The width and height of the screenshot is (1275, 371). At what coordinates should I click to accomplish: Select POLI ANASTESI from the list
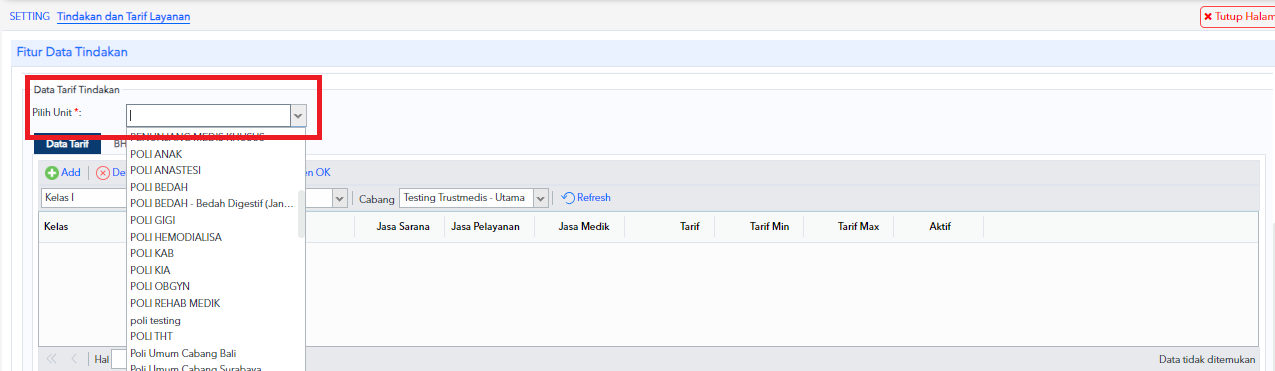[x=165, y=170]
